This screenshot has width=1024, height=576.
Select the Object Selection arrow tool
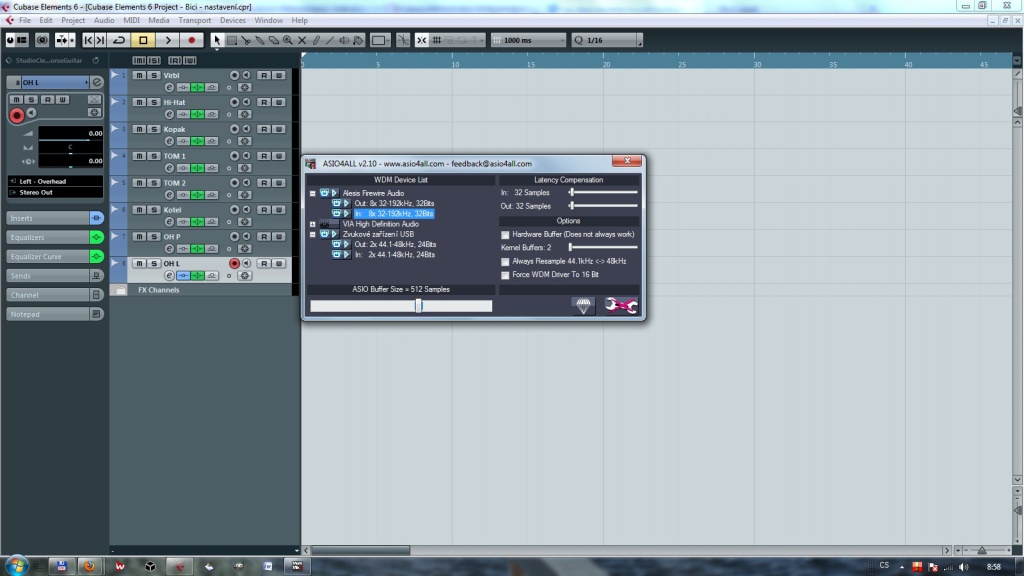[217, 40]
